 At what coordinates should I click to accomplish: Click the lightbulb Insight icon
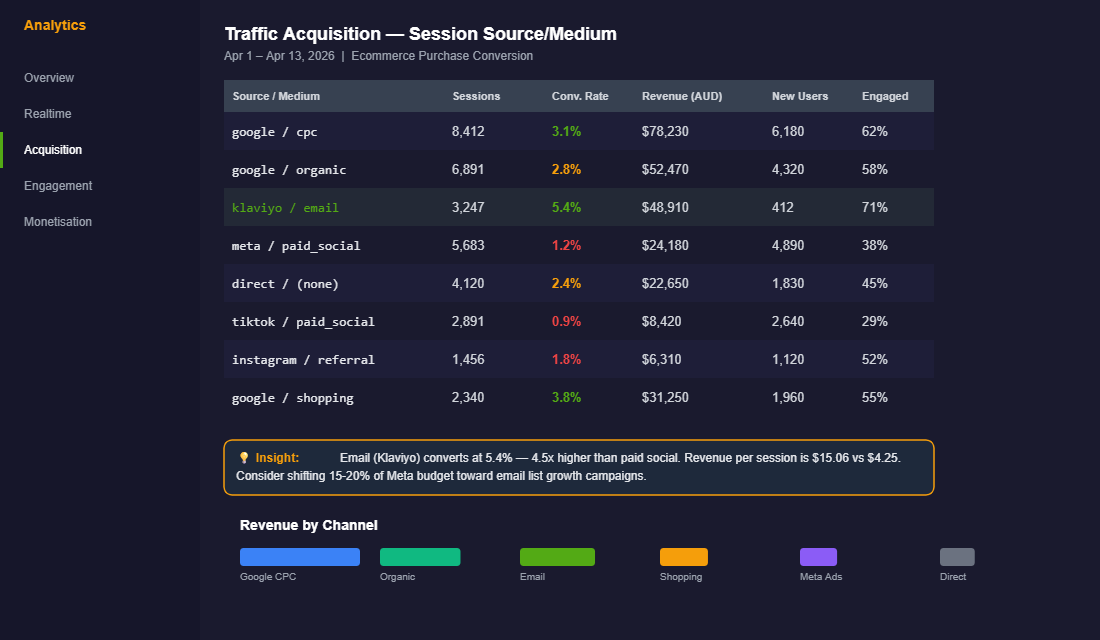[x=243, y=458]
